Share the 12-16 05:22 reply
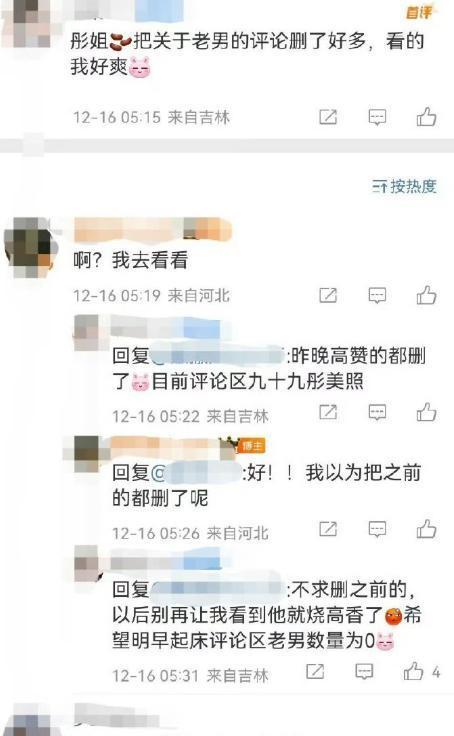The height and width of the screenshot is (736, 454). [328, 412]
